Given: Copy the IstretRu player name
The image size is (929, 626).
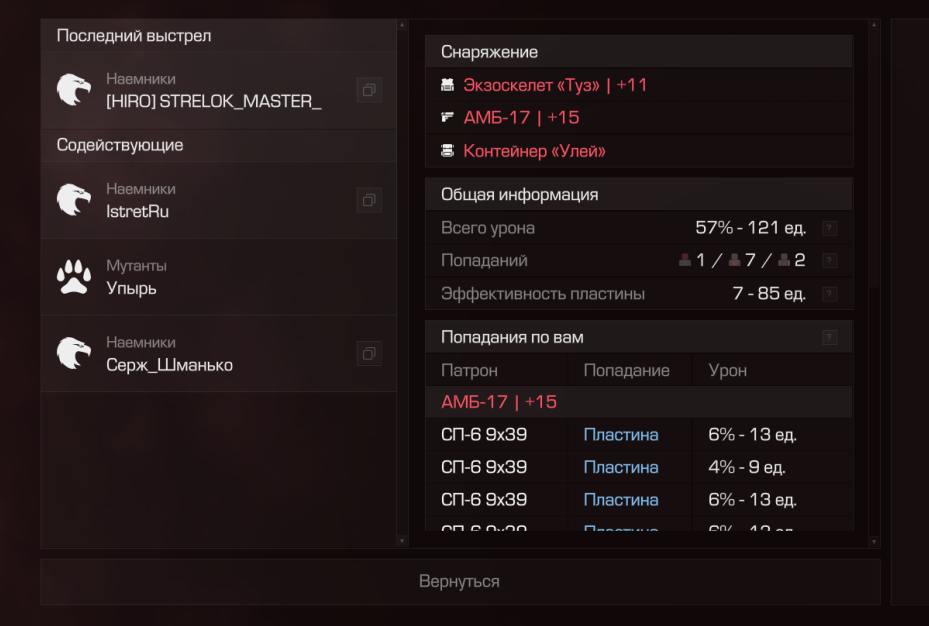Looking at the screenshot, I should [369, 200].
